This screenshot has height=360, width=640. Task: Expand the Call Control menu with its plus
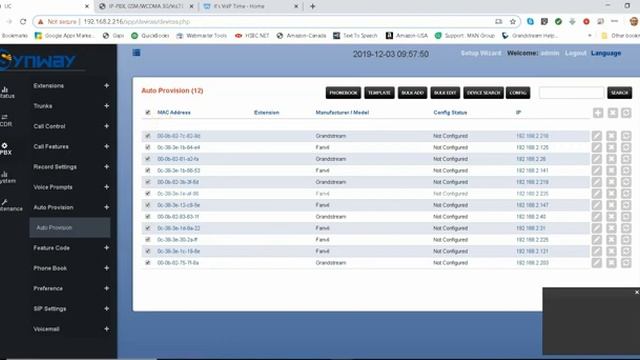107,126
